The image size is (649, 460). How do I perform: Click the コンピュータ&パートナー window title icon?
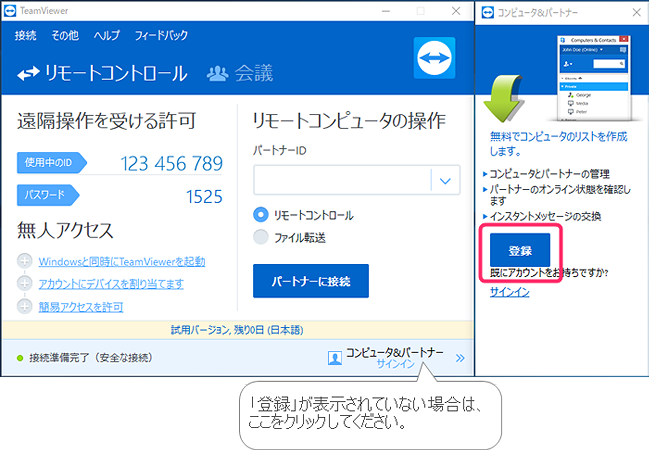(488, 12)
